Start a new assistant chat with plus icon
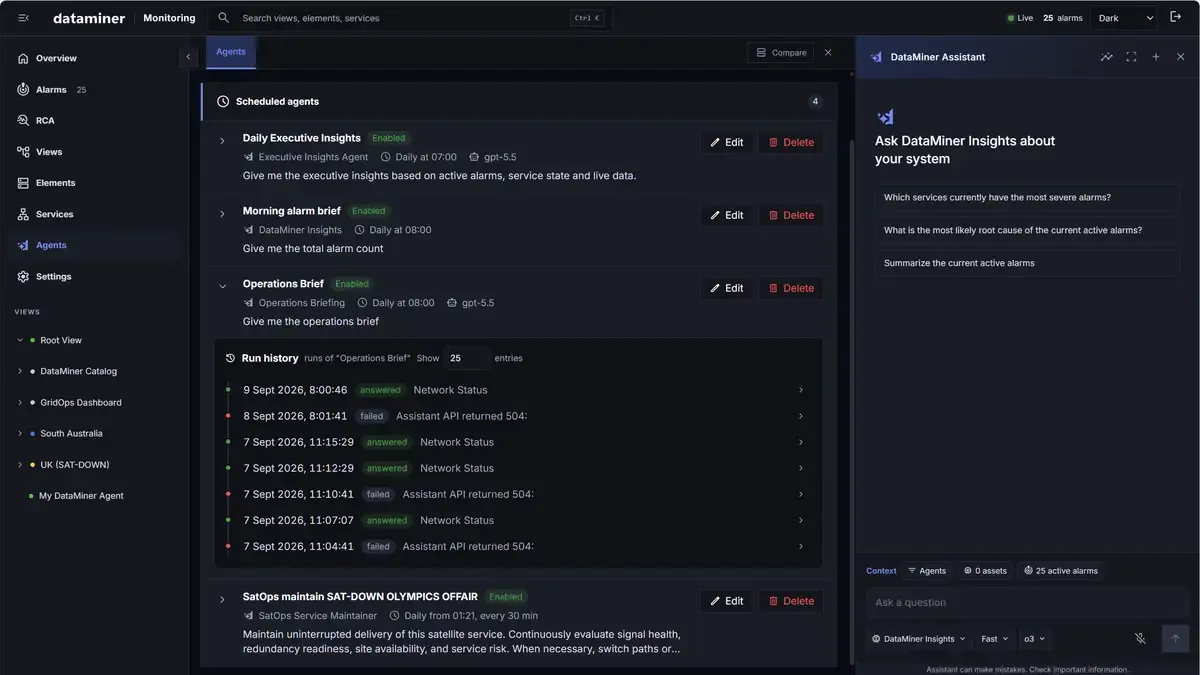Image resolution: width=1200 pixels, height=675 pixels. point(1156,57)
